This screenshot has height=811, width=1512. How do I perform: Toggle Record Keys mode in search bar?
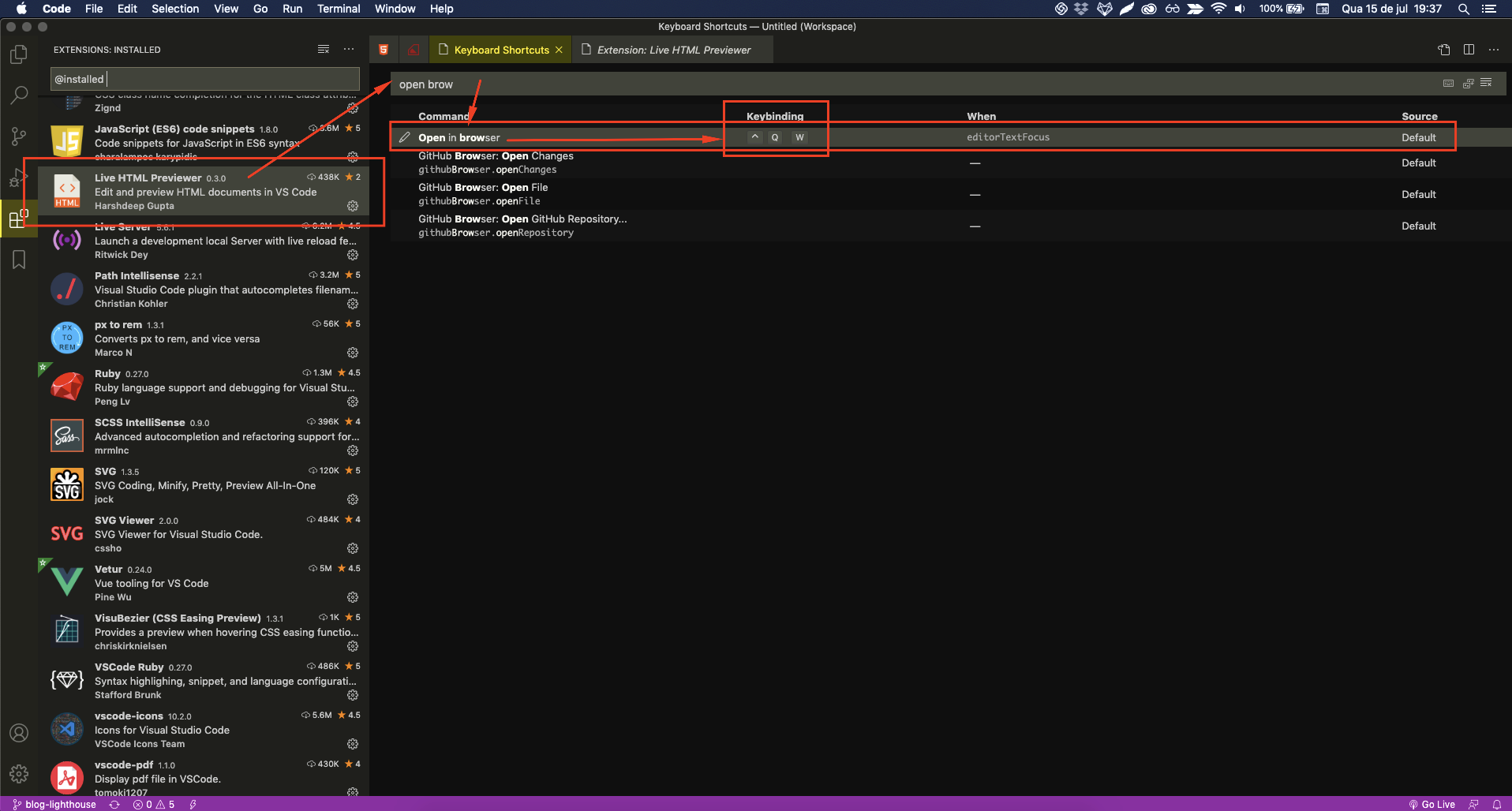(1448, 83)
